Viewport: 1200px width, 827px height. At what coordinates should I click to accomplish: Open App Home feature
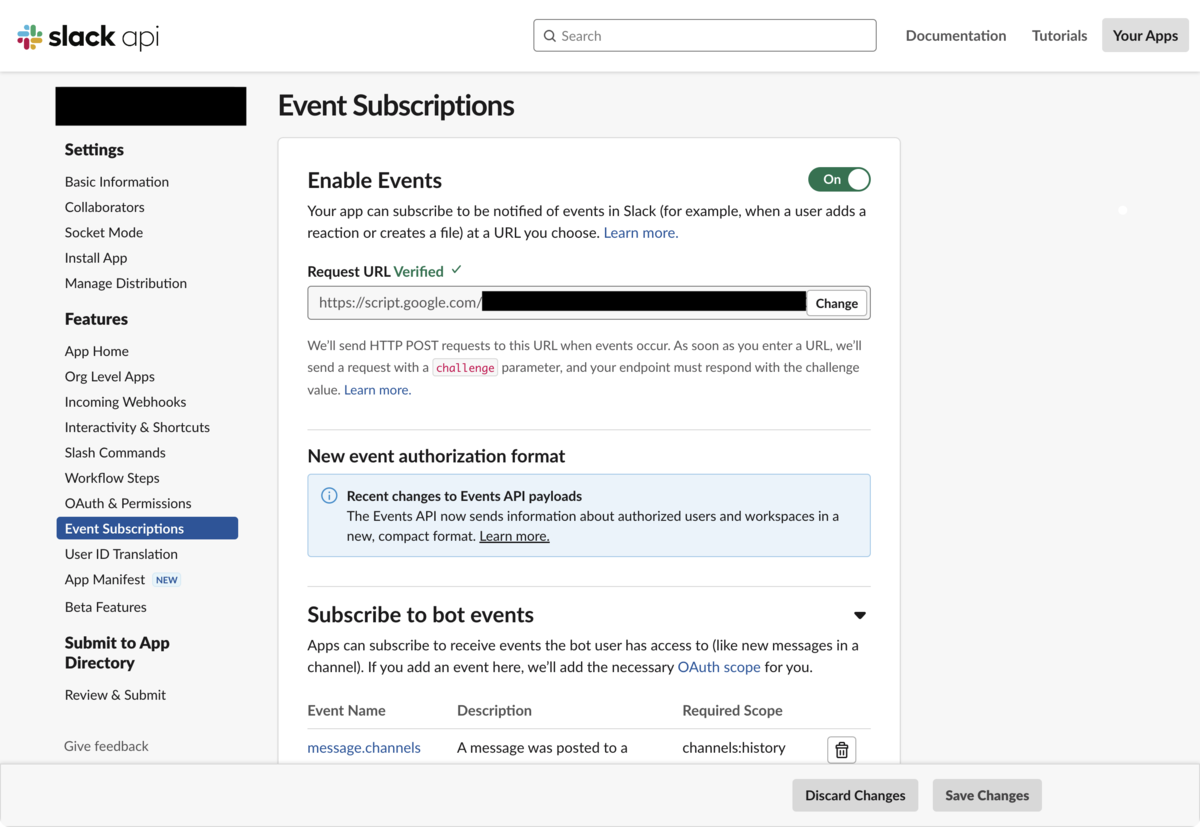(x=97, y=351)
